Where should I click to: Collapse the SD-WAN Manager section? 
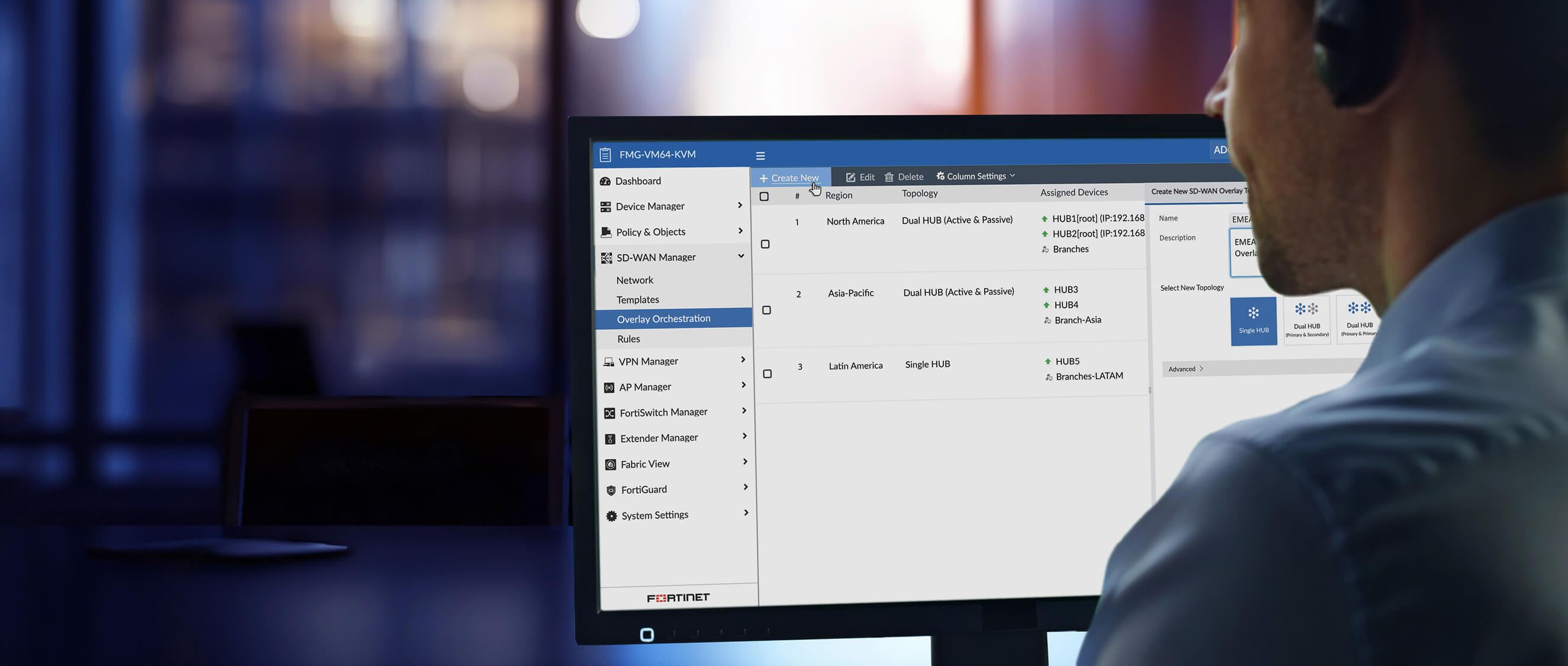(741, 256)
